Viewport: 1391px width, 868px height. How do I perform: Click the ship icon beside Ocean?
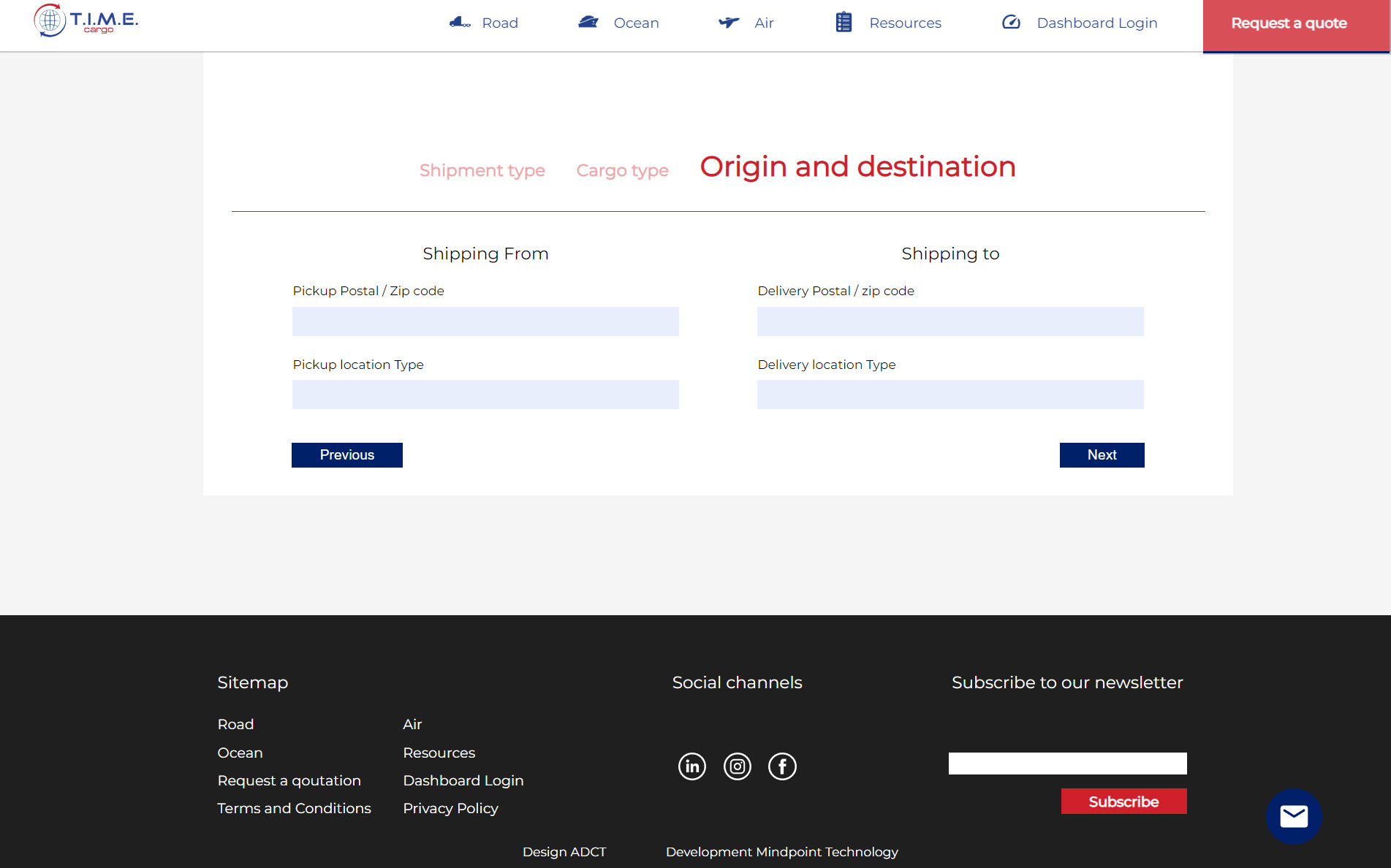[588, 23]
